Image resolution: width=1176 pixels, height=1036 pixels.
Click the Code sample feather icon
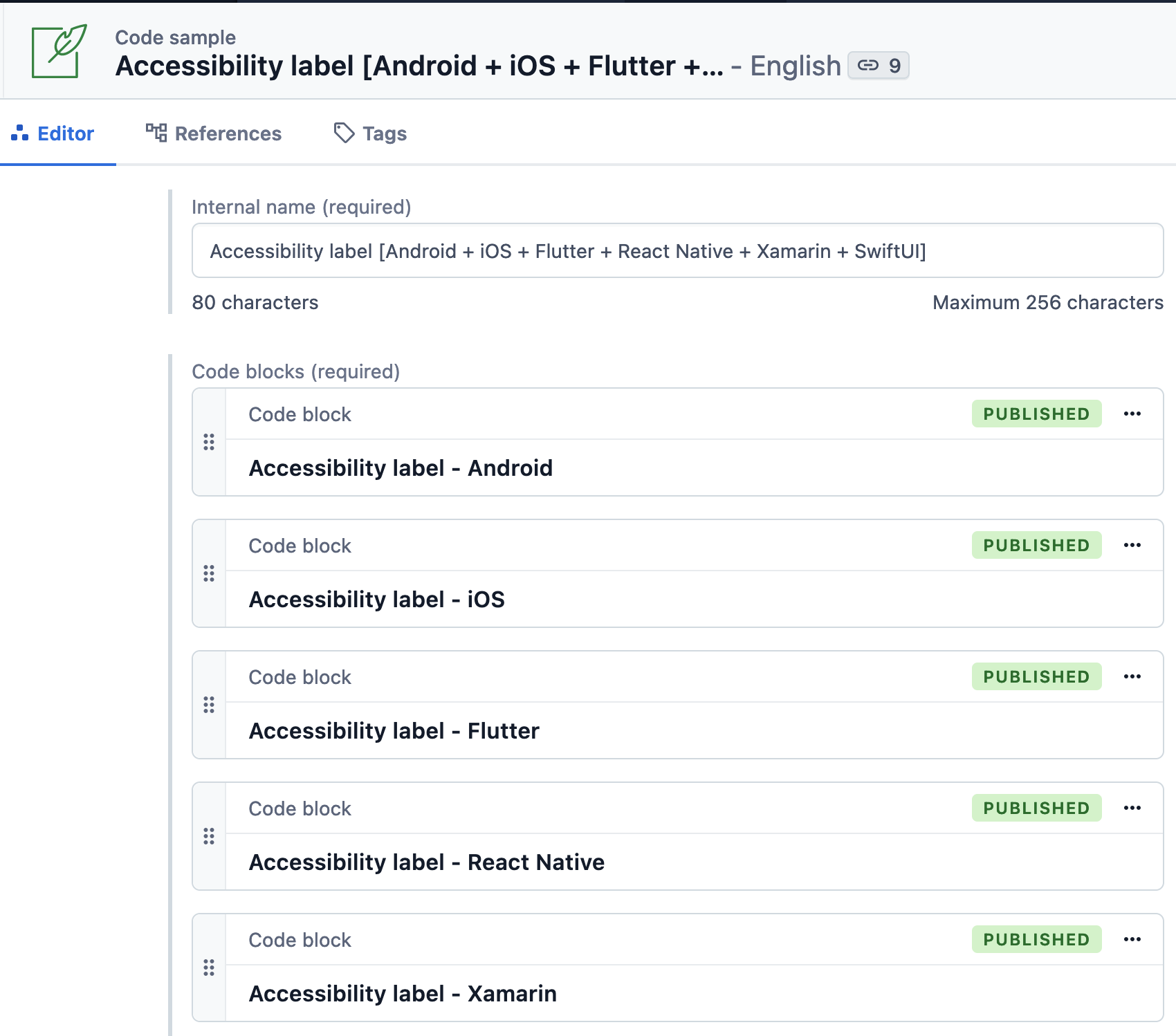[59, 51]
